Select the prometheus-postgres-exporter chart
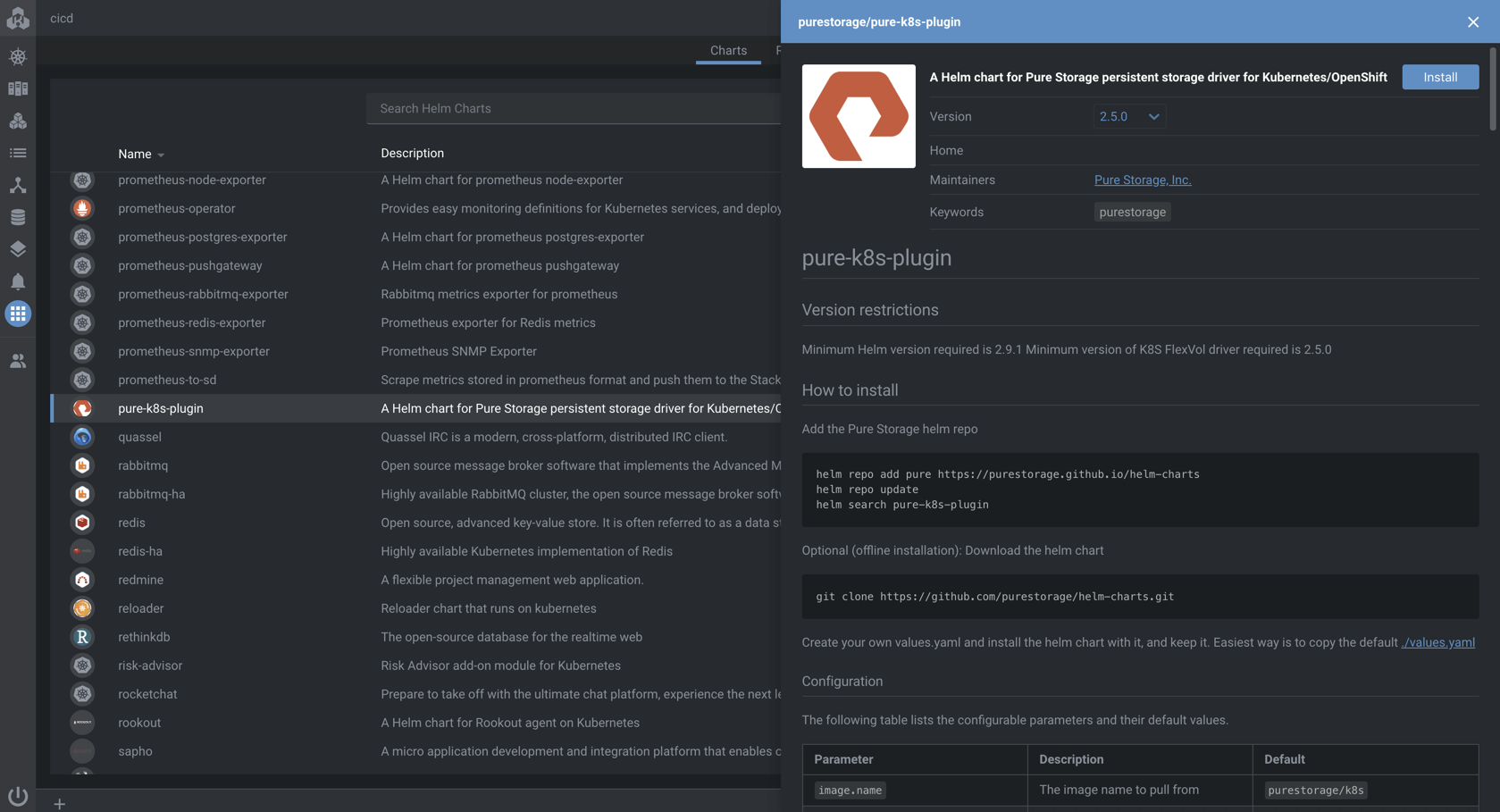1500x812 pixels. tap(415, 237)
